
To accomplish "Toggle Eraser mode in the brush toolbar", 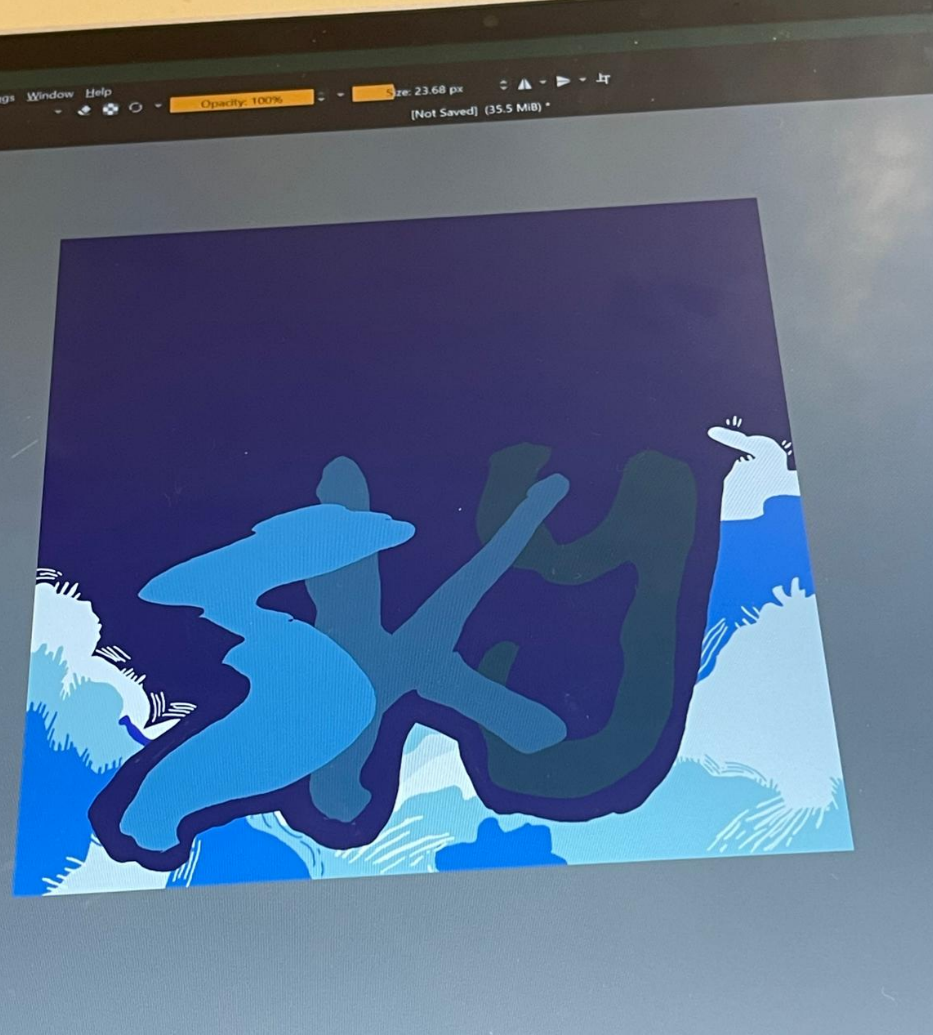I will [85, 110].
